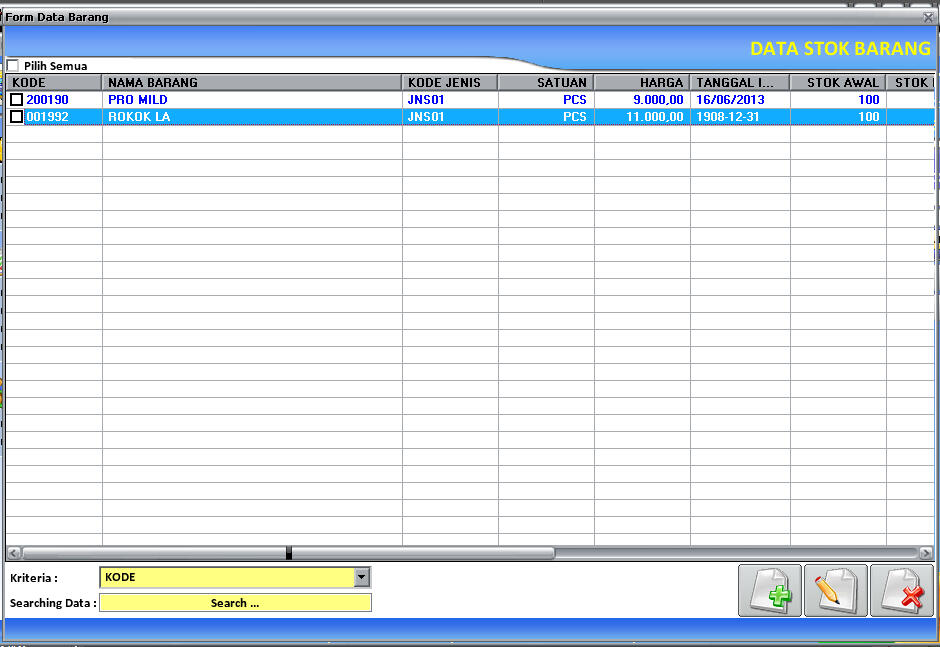Click the horizontal scrollbar left arrow
The image size is (940, 647).
pos(14,553)
